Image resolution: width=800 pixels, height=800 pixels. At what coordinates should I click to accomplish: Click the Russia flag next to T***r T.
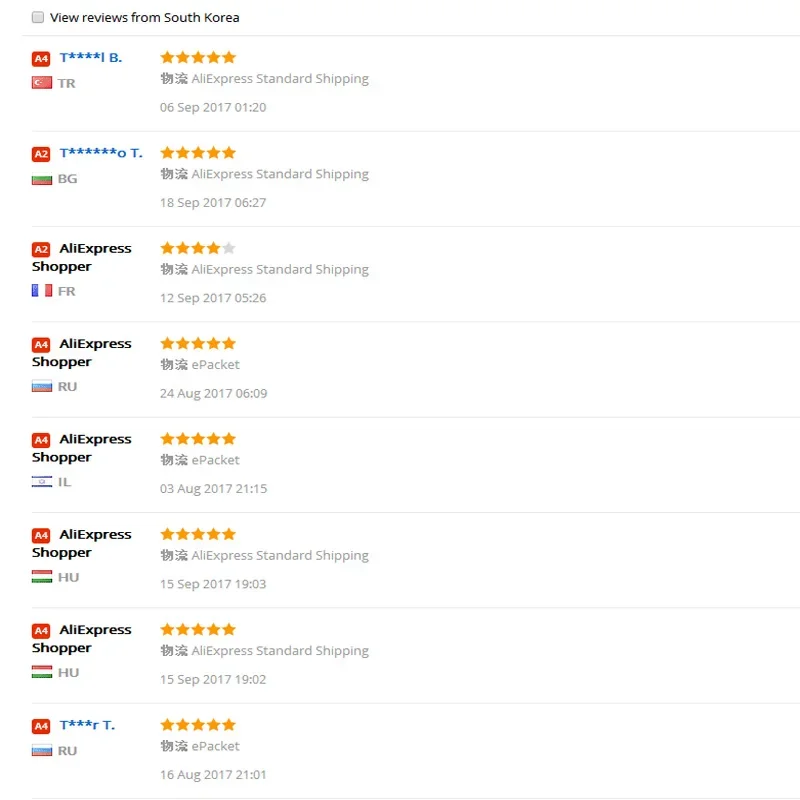tap(41, 750)
